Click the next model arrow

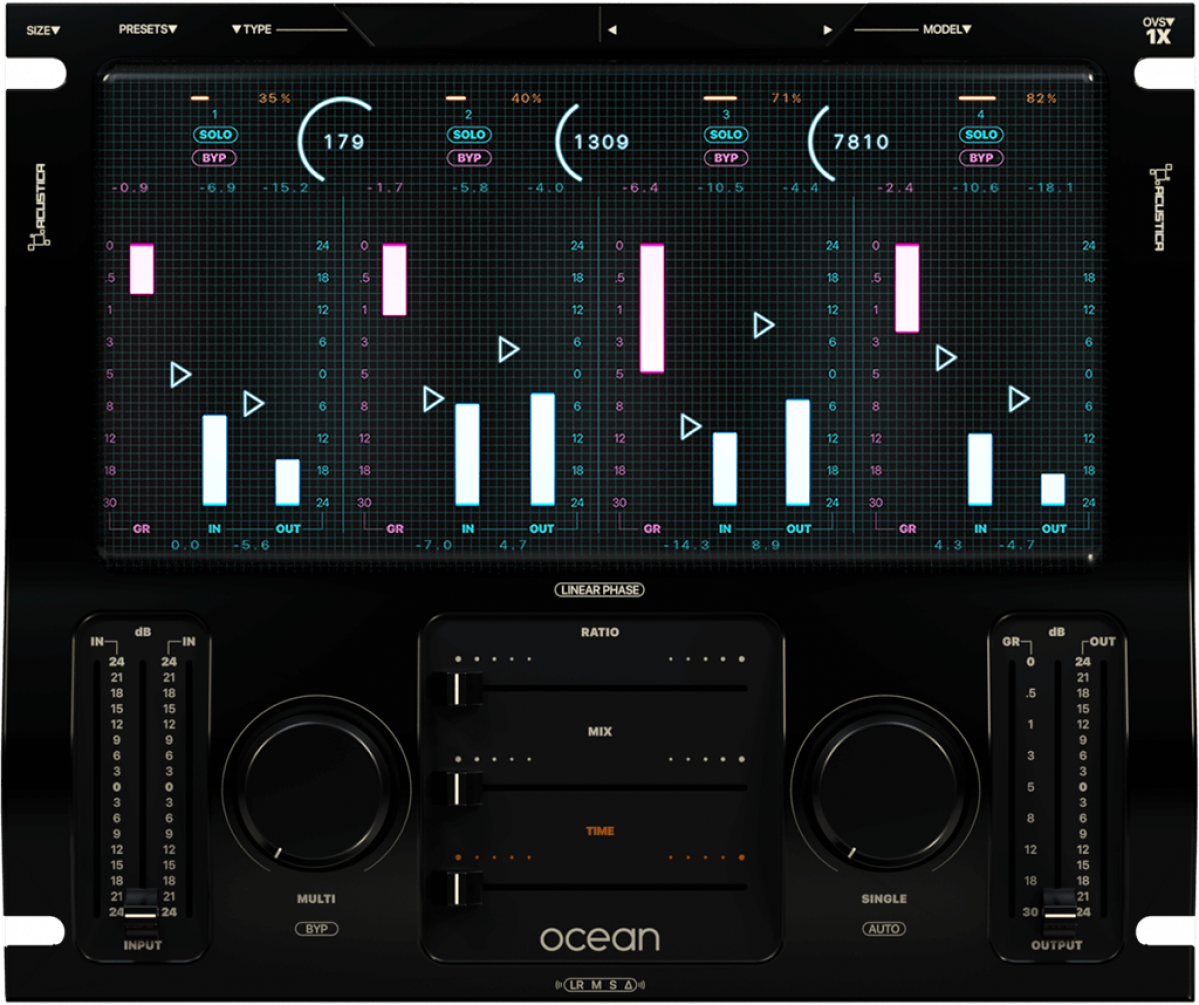(x=825, y=29)
